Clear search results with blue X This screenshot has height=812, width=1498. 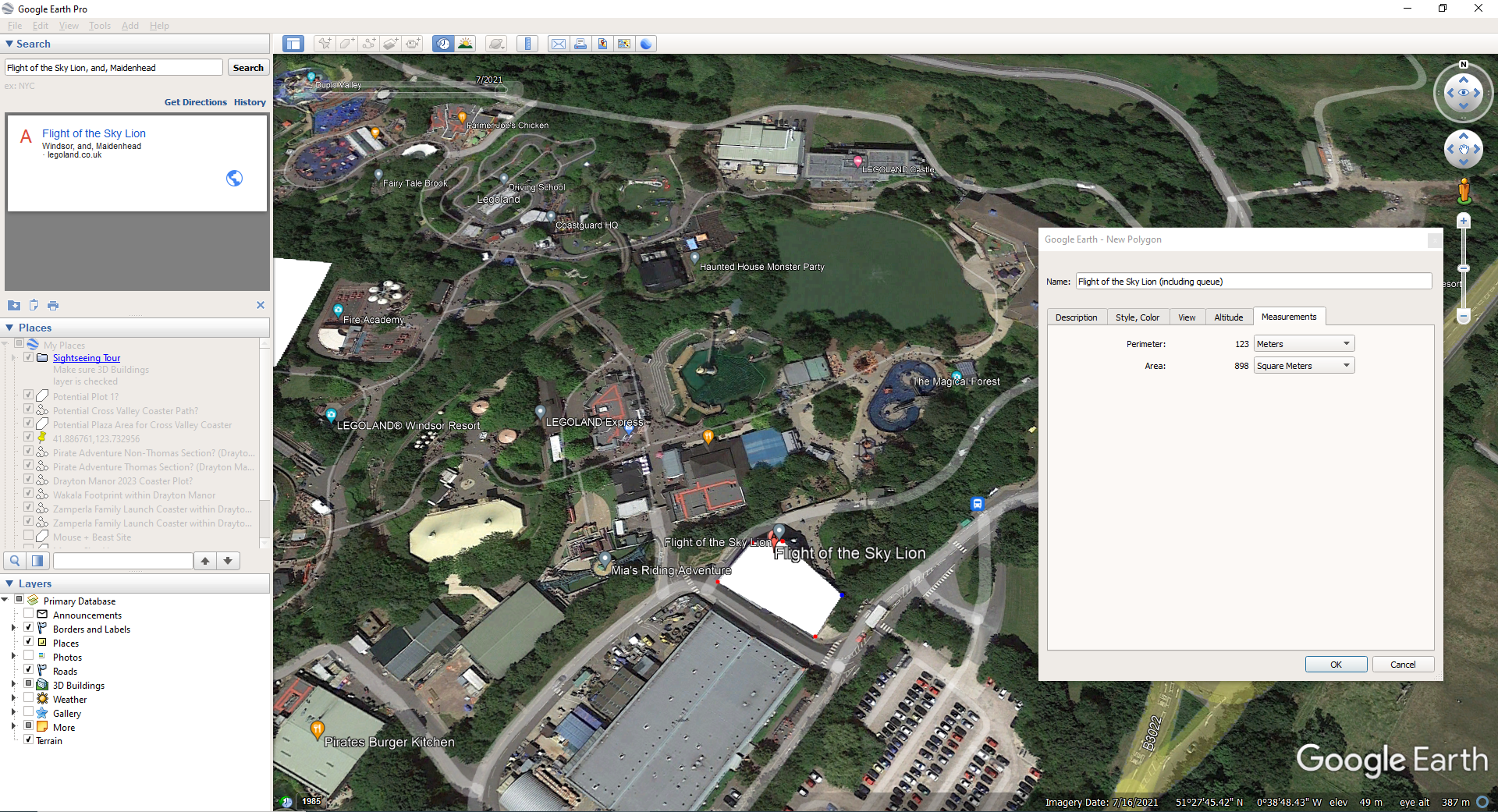261,305
